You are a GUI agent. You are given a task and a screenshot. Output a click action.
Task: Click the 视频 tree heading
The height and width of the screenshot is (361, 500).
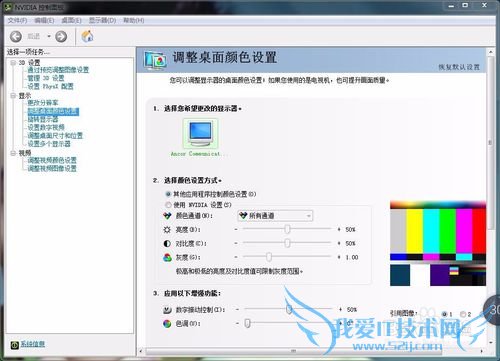point(25,153)
